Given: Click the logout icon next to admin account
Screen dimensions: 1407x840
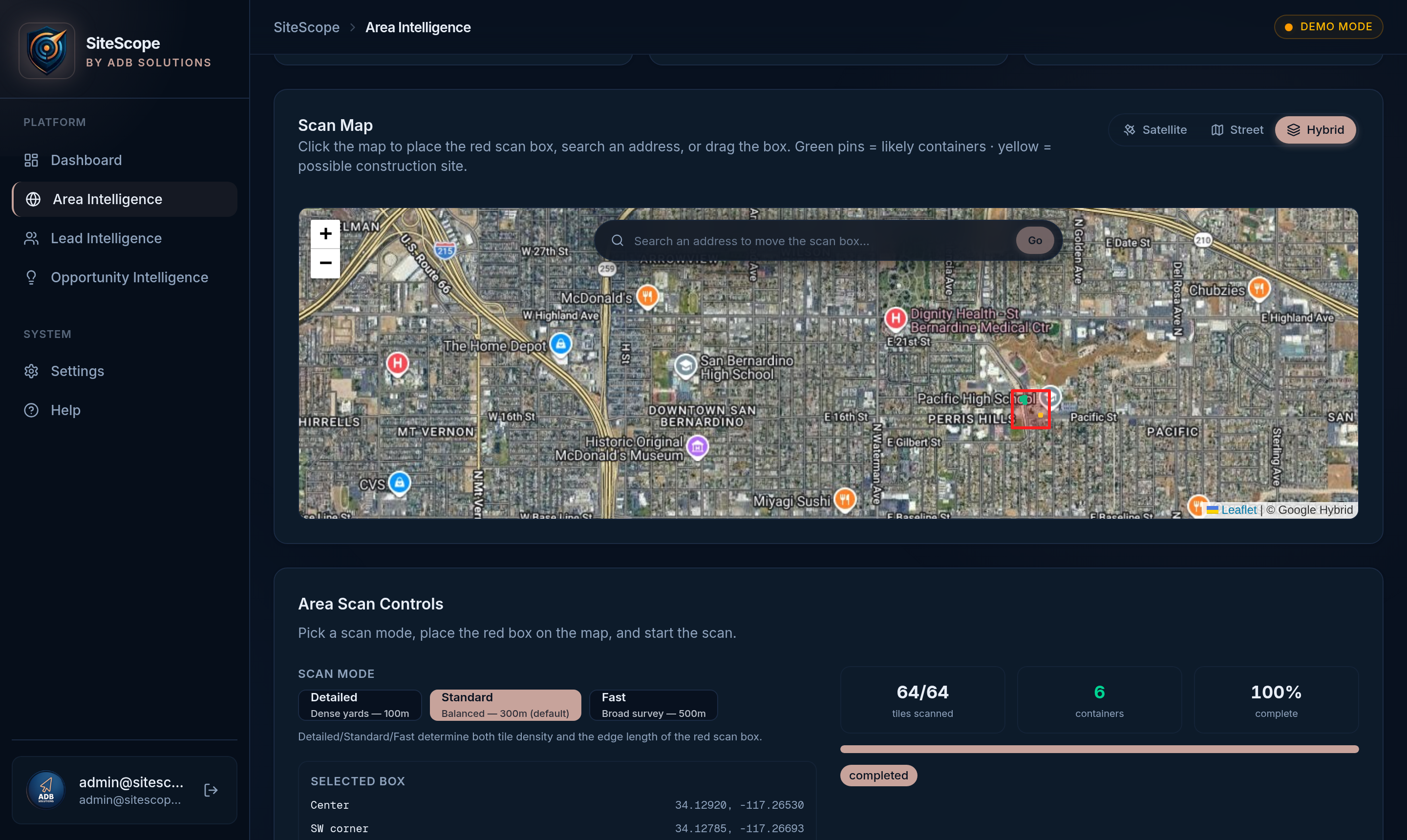Looking at the screenshot, I should 211,790.
